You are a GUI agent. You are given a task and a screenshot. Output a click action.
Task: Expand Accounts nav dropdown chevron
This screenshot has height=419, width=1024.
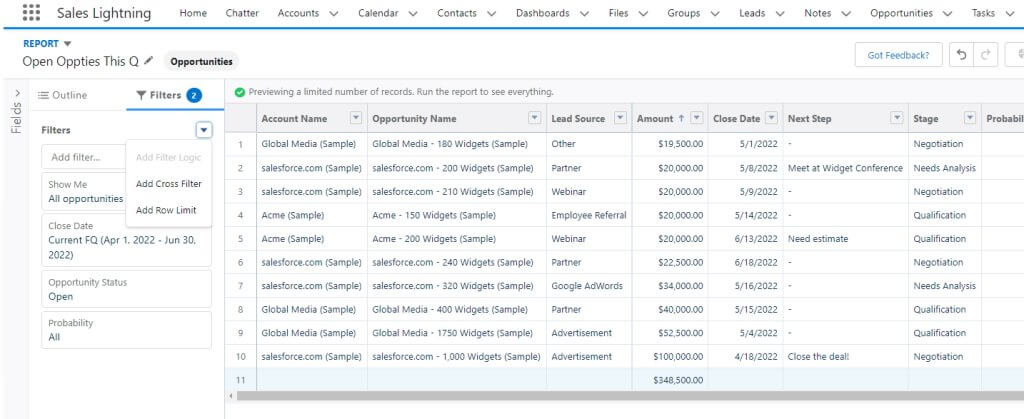334,14
